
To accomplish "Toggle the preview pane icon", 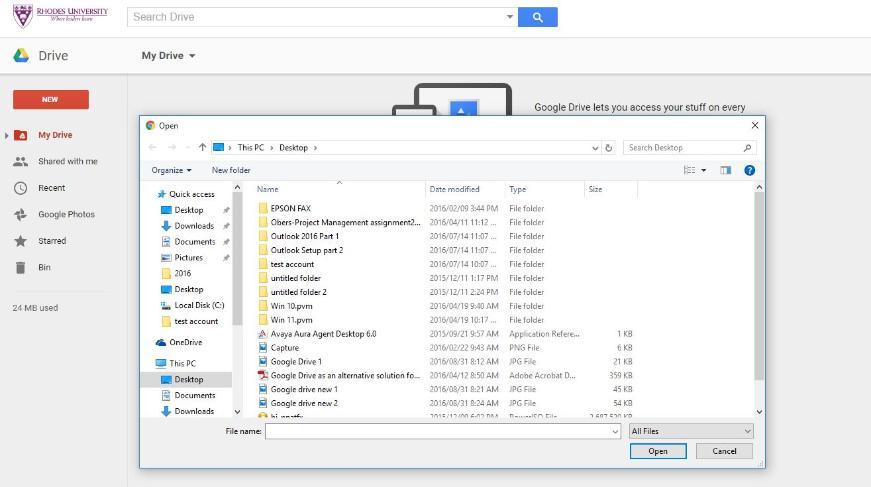I will click(725, 170).
